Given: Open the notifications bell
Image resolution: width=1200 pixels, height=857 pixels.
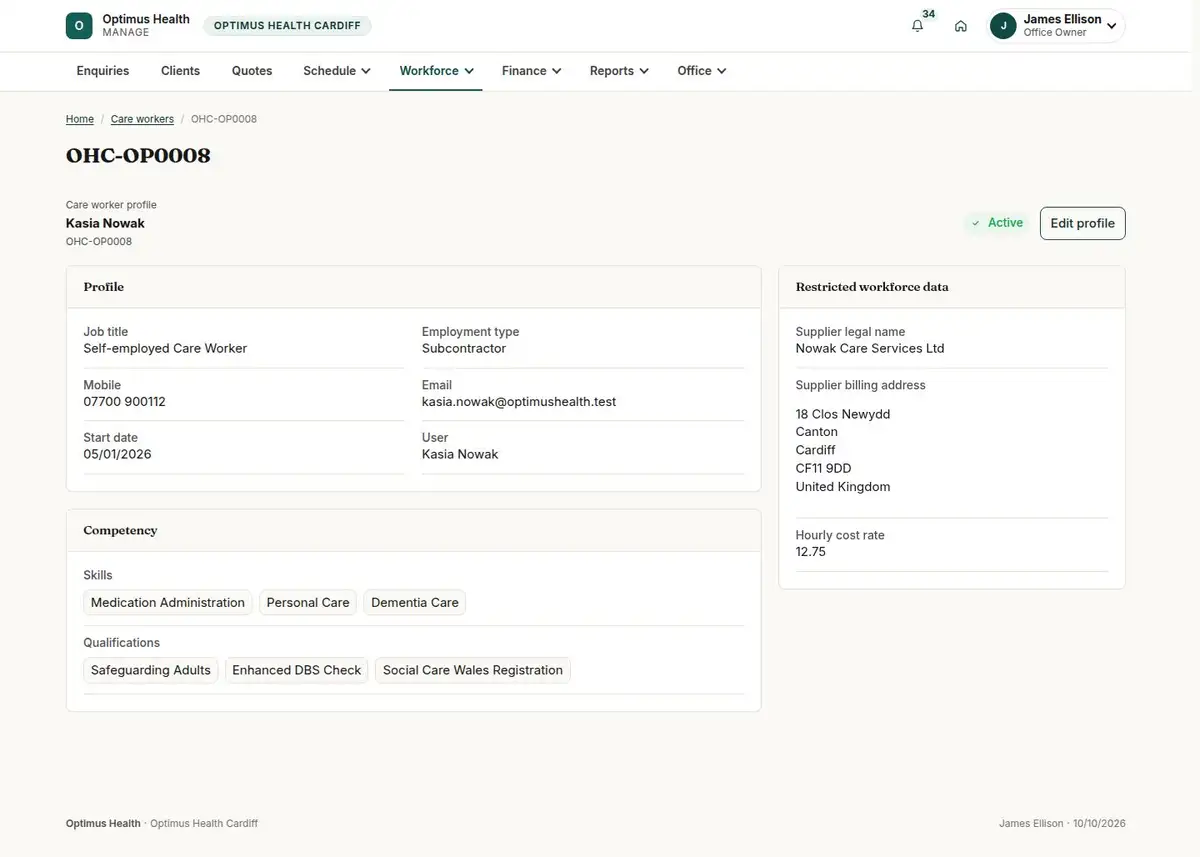Looking at the screenshot, I should 917,26.
